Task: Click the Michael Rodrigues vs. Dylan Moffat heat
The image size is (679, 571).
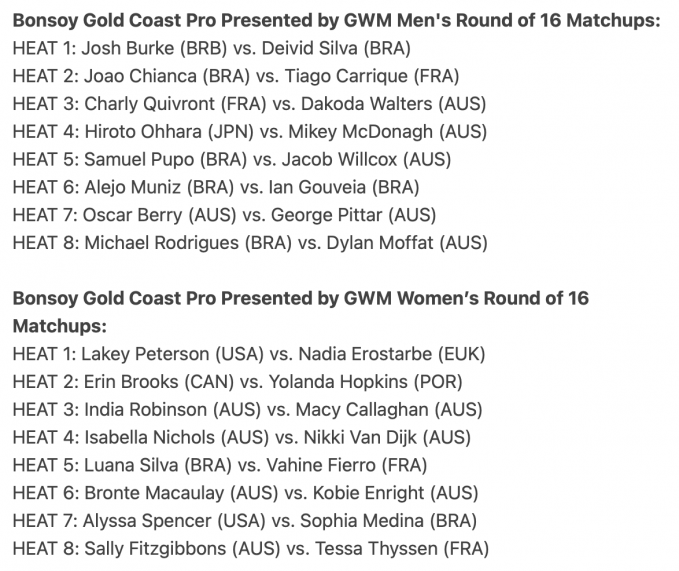Action: pos(250,243)
